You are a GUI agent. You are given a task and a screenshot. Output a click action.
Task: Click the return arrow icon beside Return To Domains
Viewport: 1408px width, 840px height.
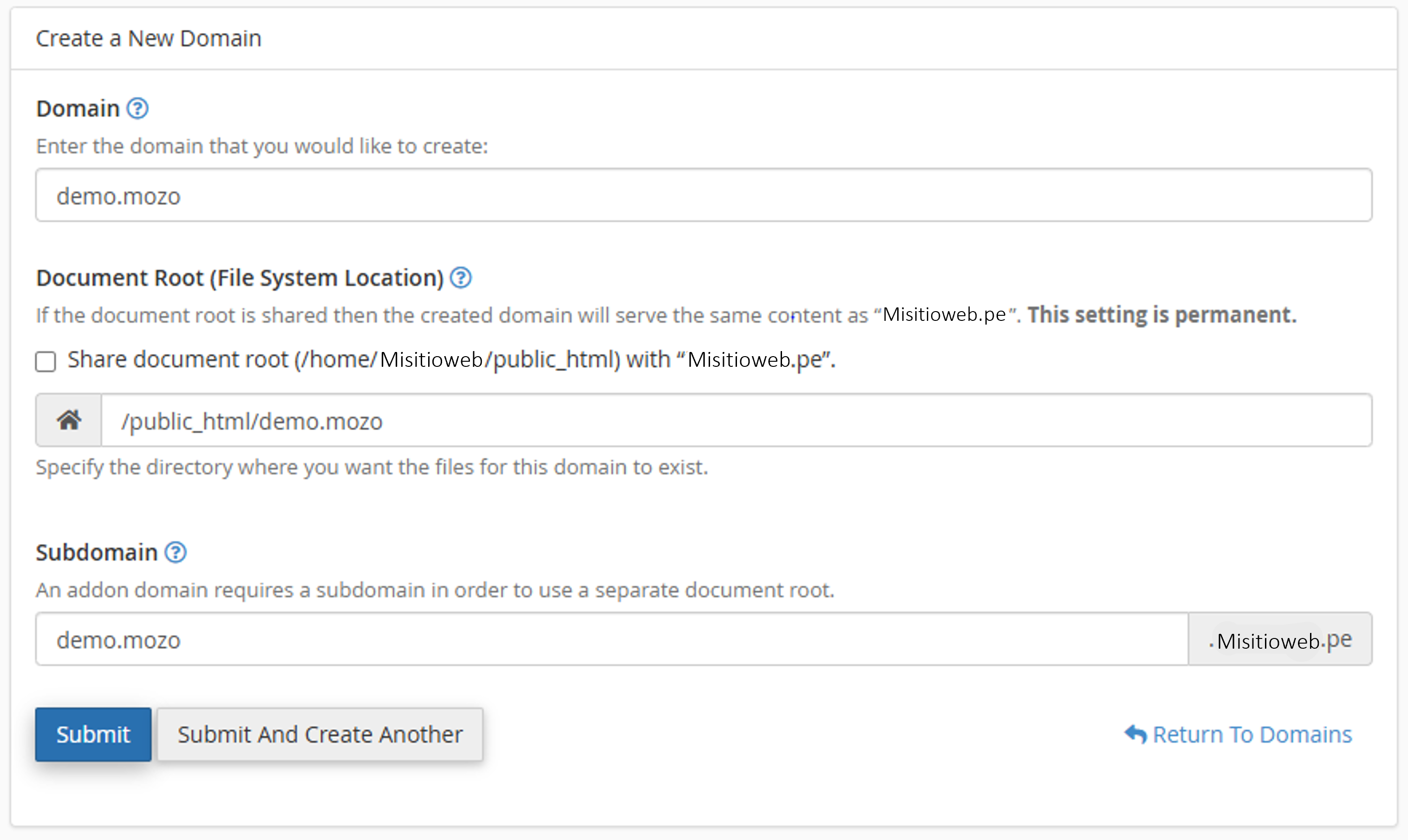[1134, 734]
